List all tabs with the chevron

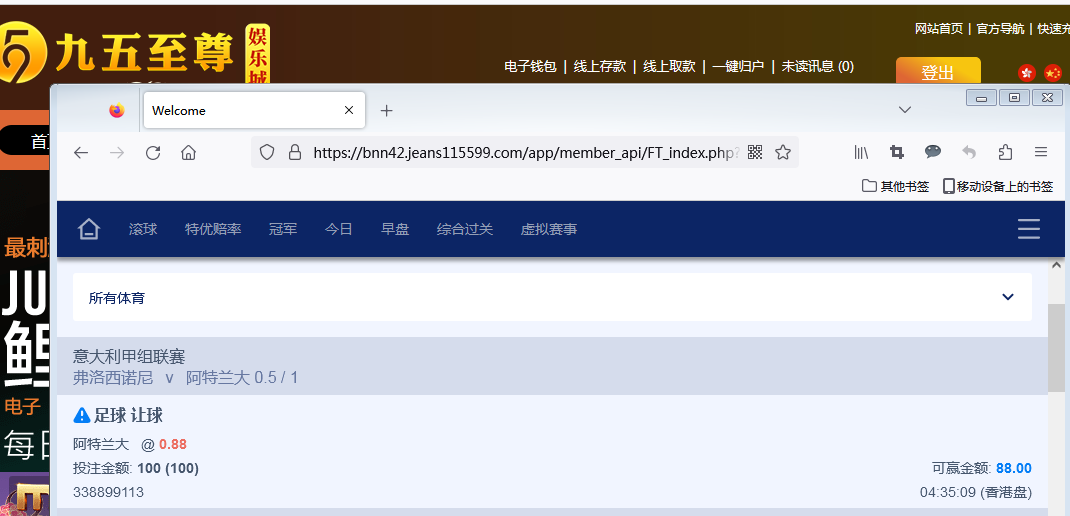(x=905, y=110)
